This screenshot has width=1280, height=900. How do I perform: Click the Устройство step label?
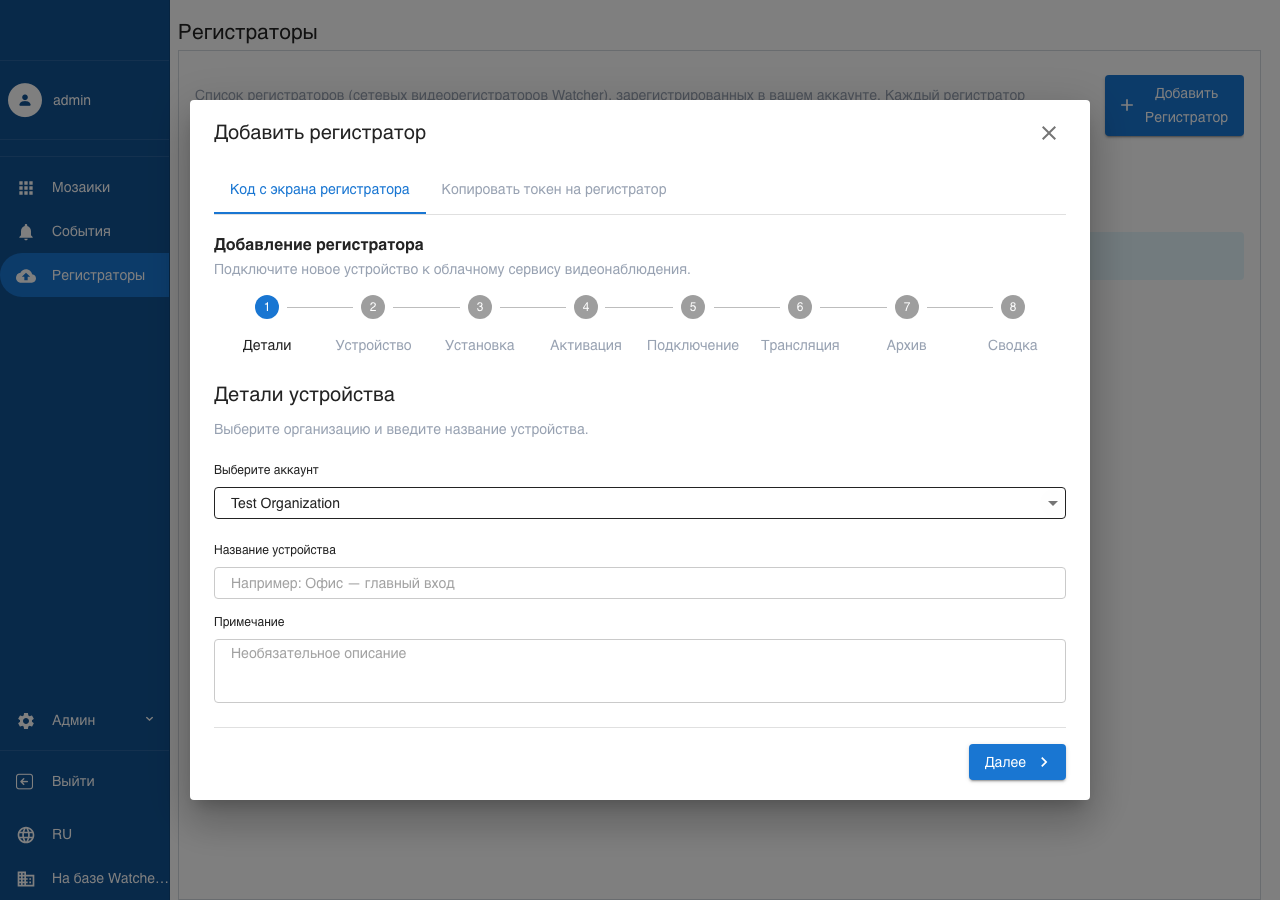point(373,345)
